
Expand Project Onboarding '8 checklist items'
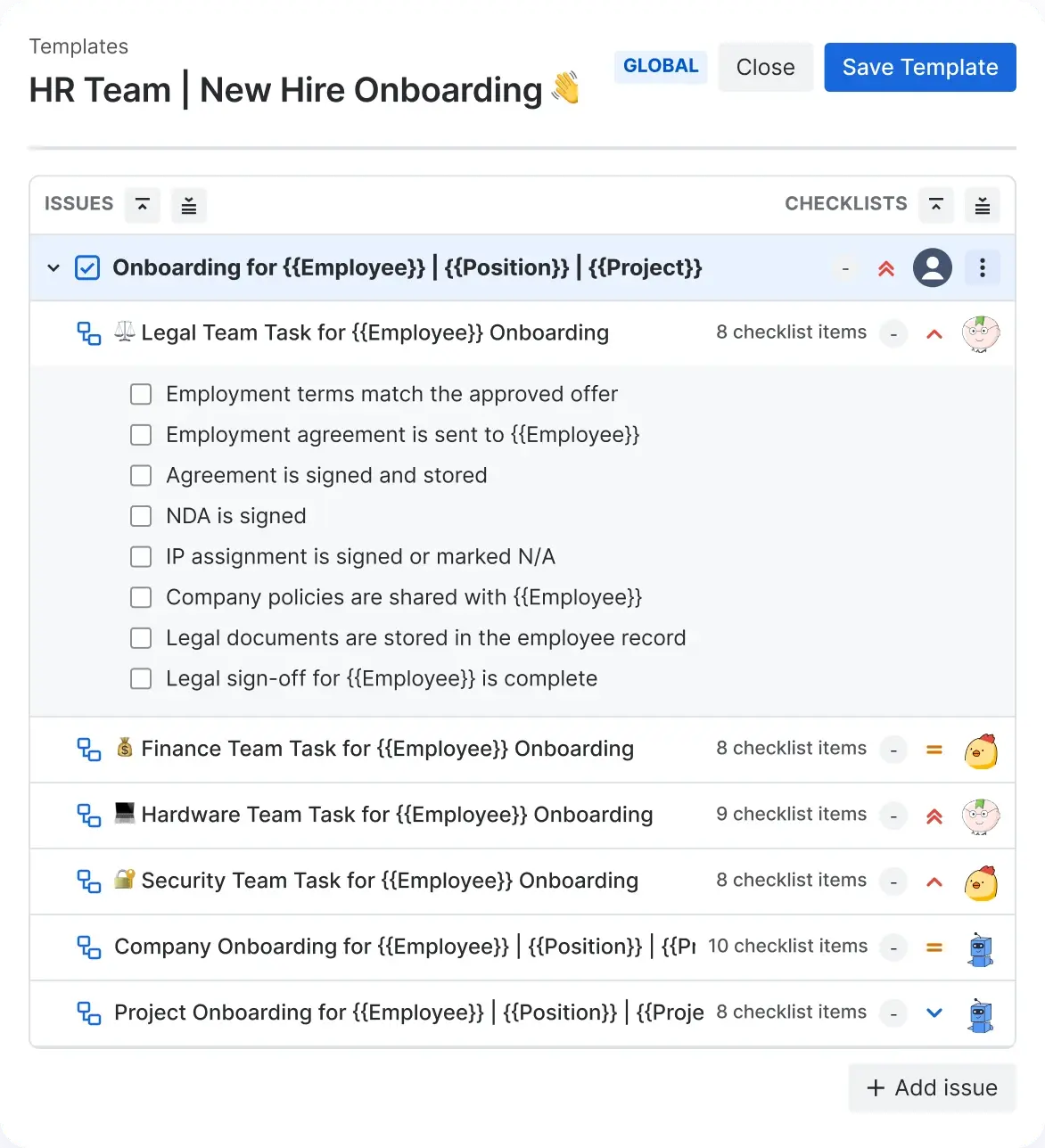[x=792, y=1013]
